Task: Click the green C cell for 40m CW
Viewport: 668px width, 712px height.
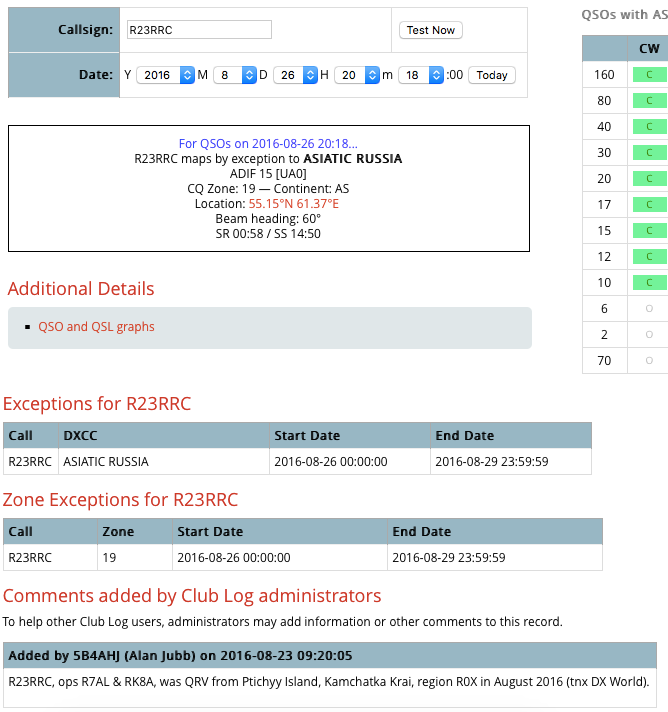Action: 650,126
